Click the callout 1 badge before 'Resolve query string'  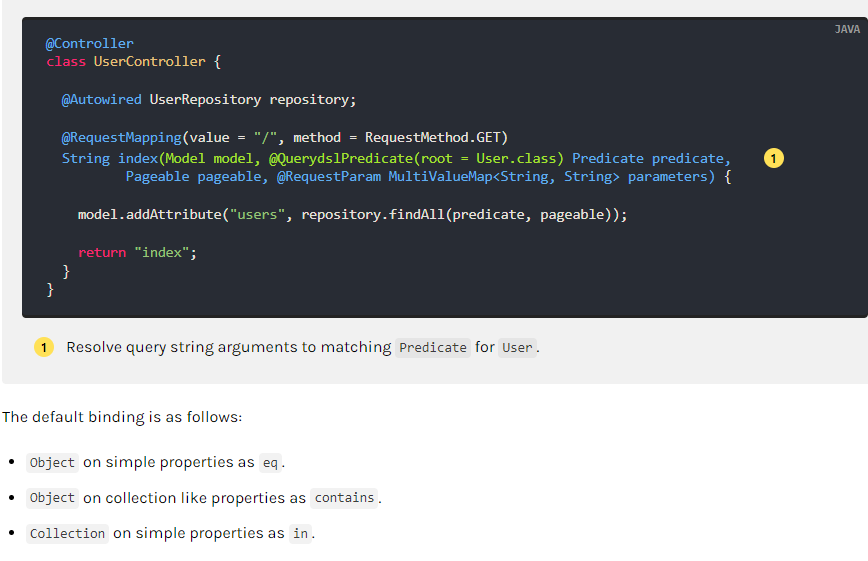coord(43,347)
